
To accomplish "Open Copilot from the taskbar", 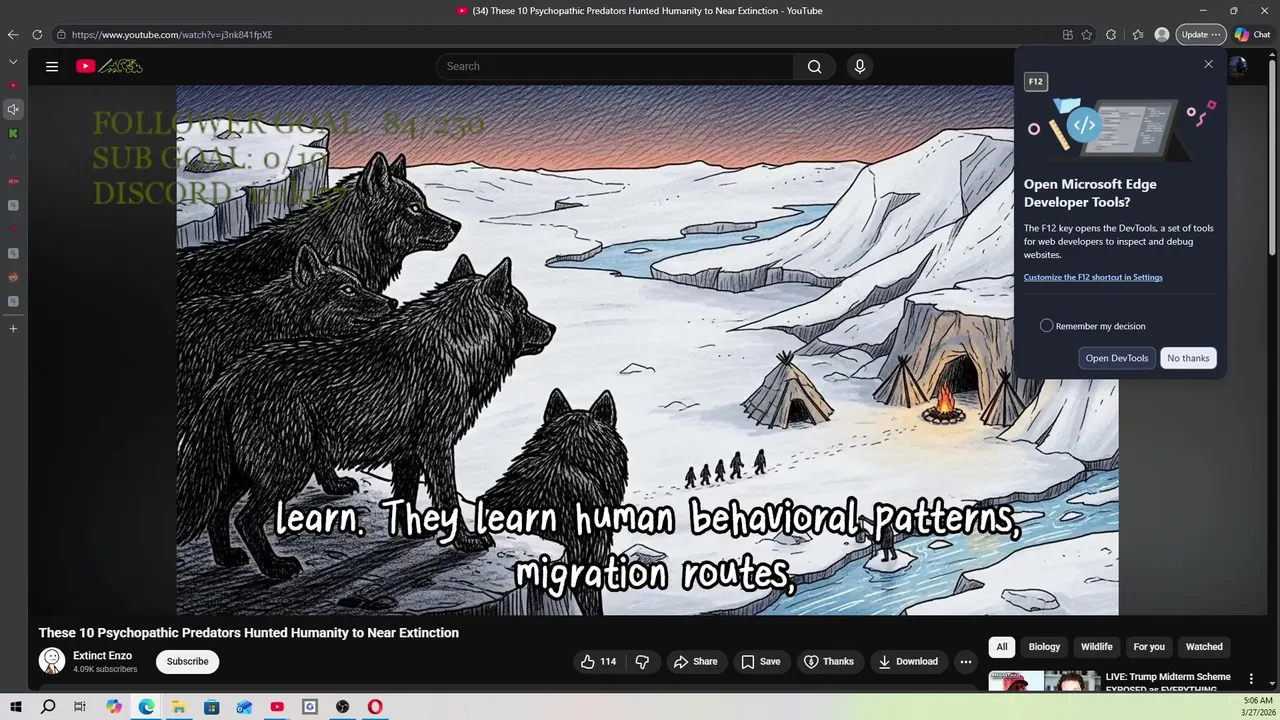I will click(114, 707).
